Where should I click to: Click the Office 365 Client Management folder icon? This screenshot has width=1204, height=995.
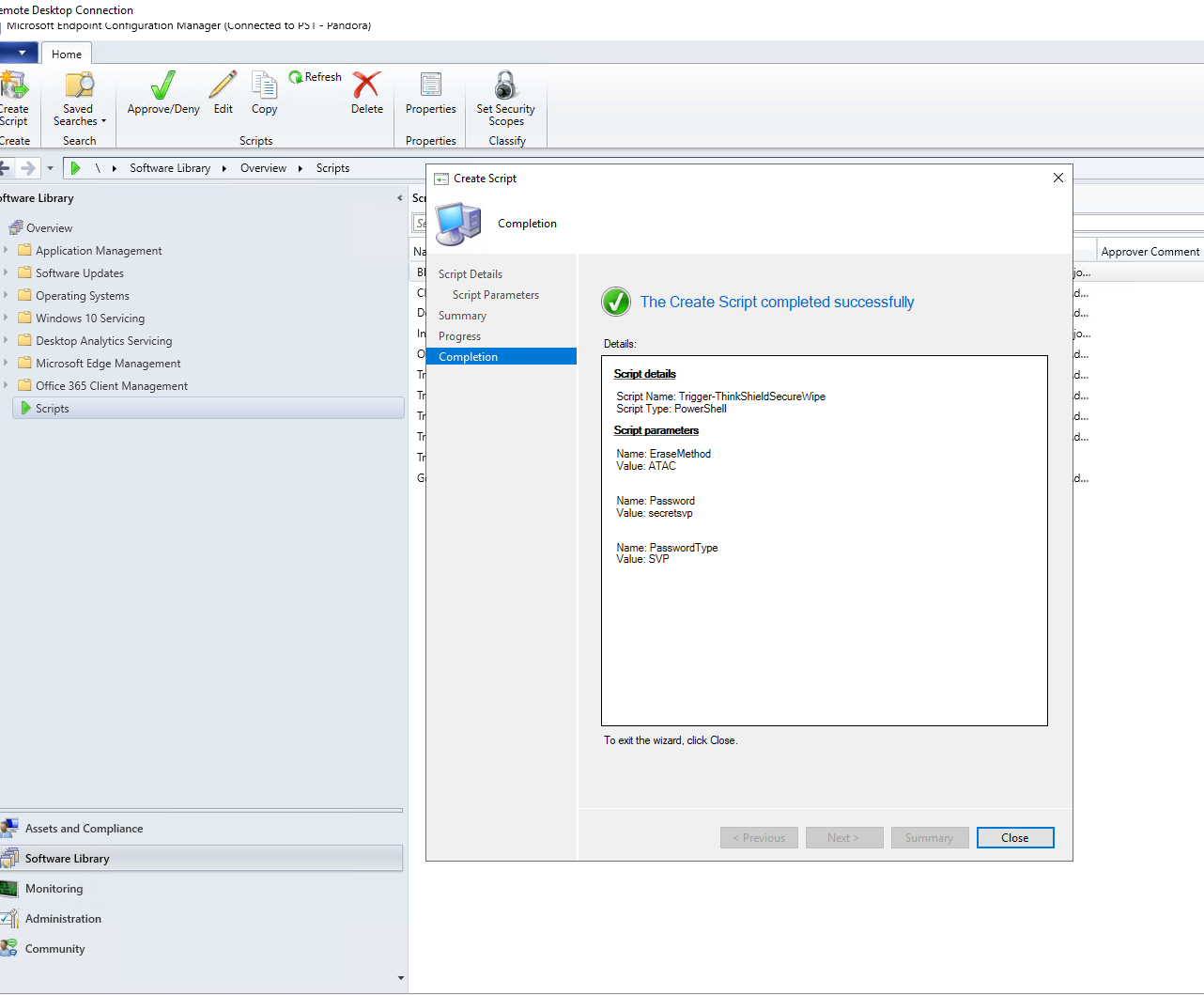tap(25, 385)
